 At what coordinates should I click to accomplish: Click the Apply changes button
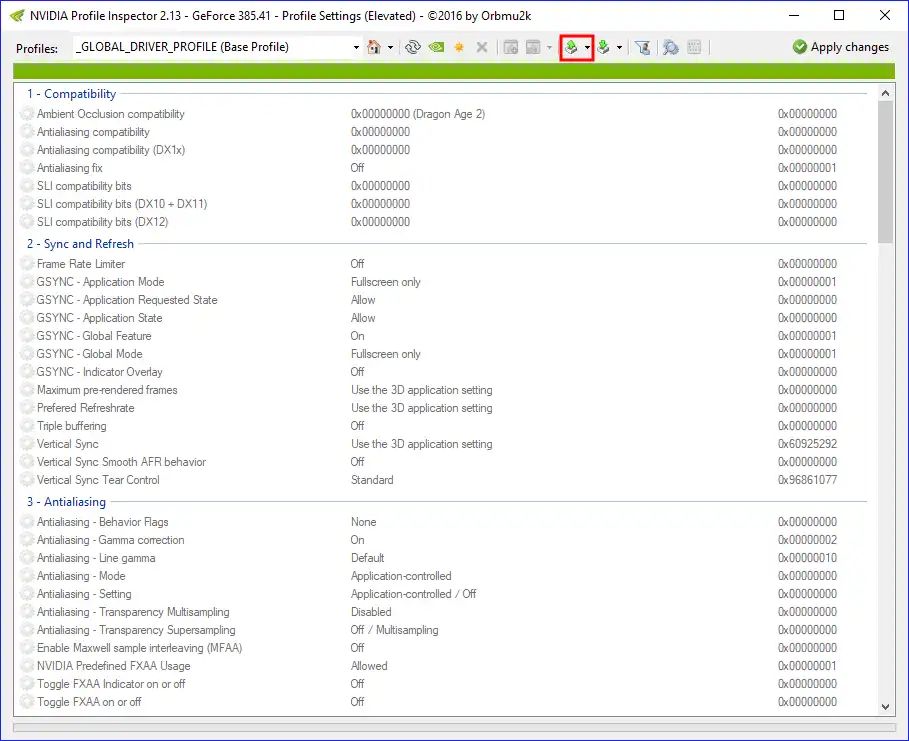[841, 46]
